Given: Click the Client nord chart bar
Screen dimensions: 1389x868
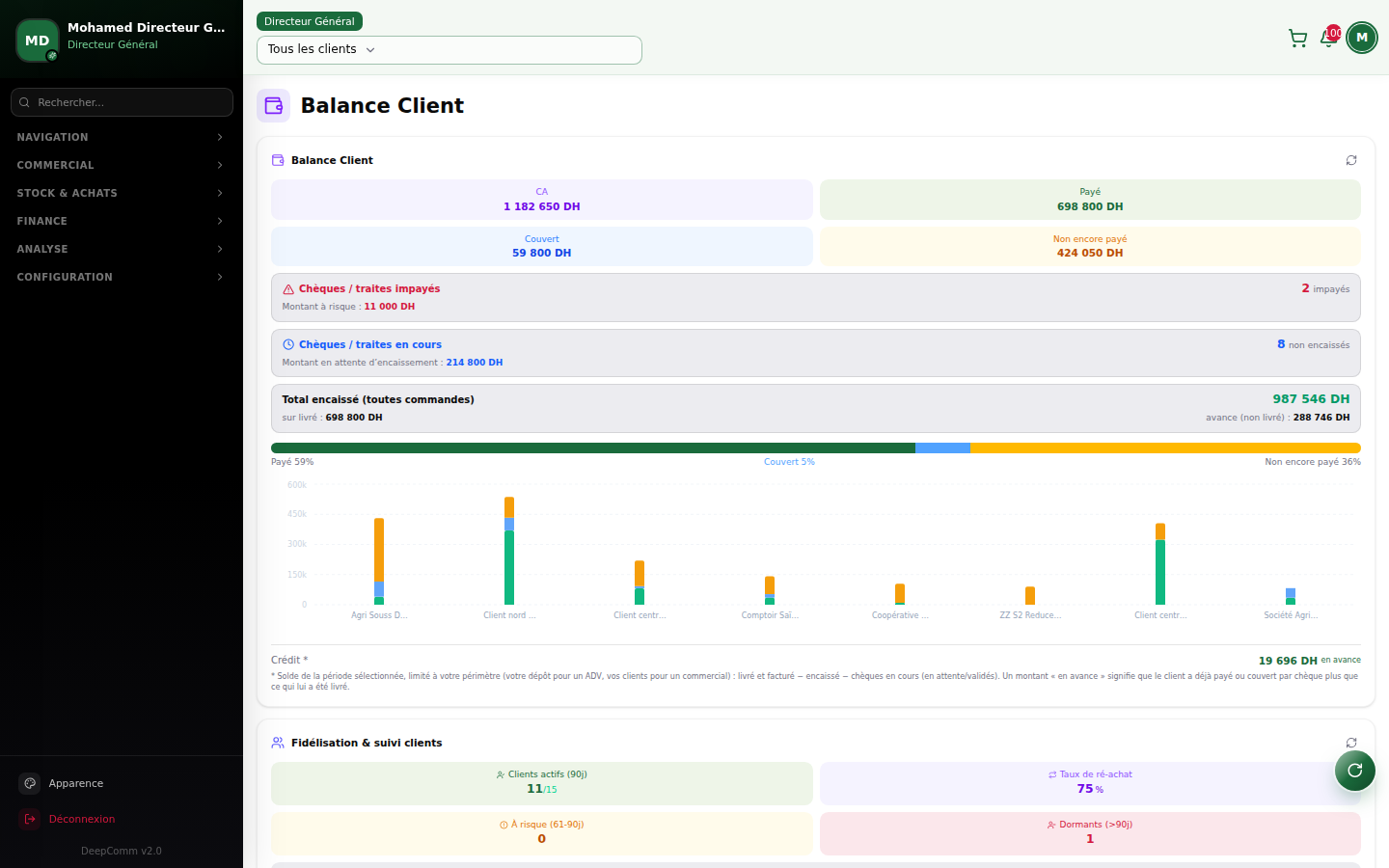Looking at the screenshot, I should (x=509, y=551).
